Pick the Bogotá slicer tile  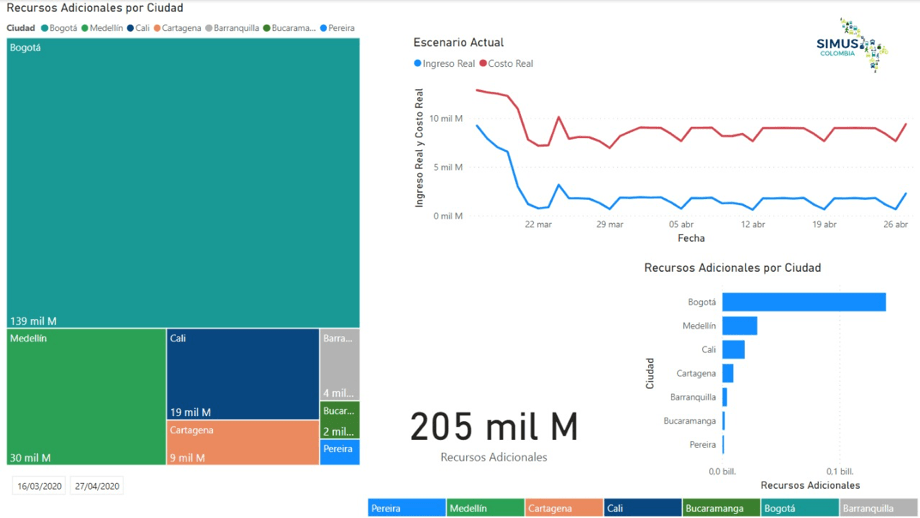pyautogui.click(x=799, y=508)
